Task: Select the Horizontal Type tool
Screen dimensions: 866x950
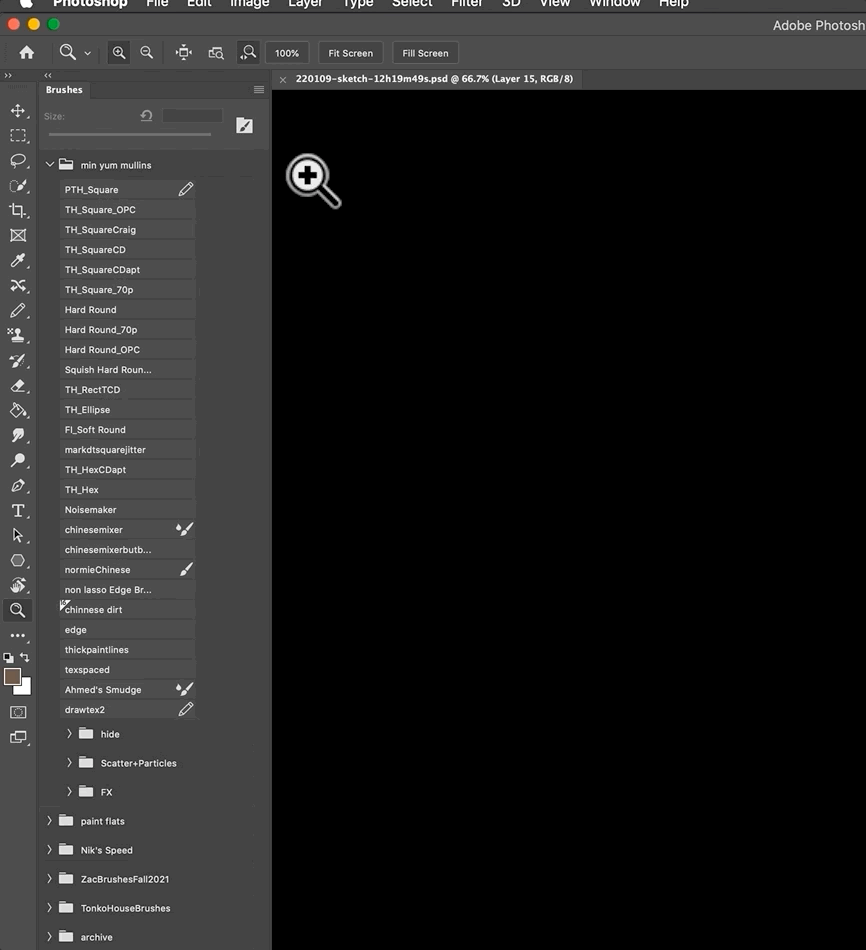Action: pos(18,511)
